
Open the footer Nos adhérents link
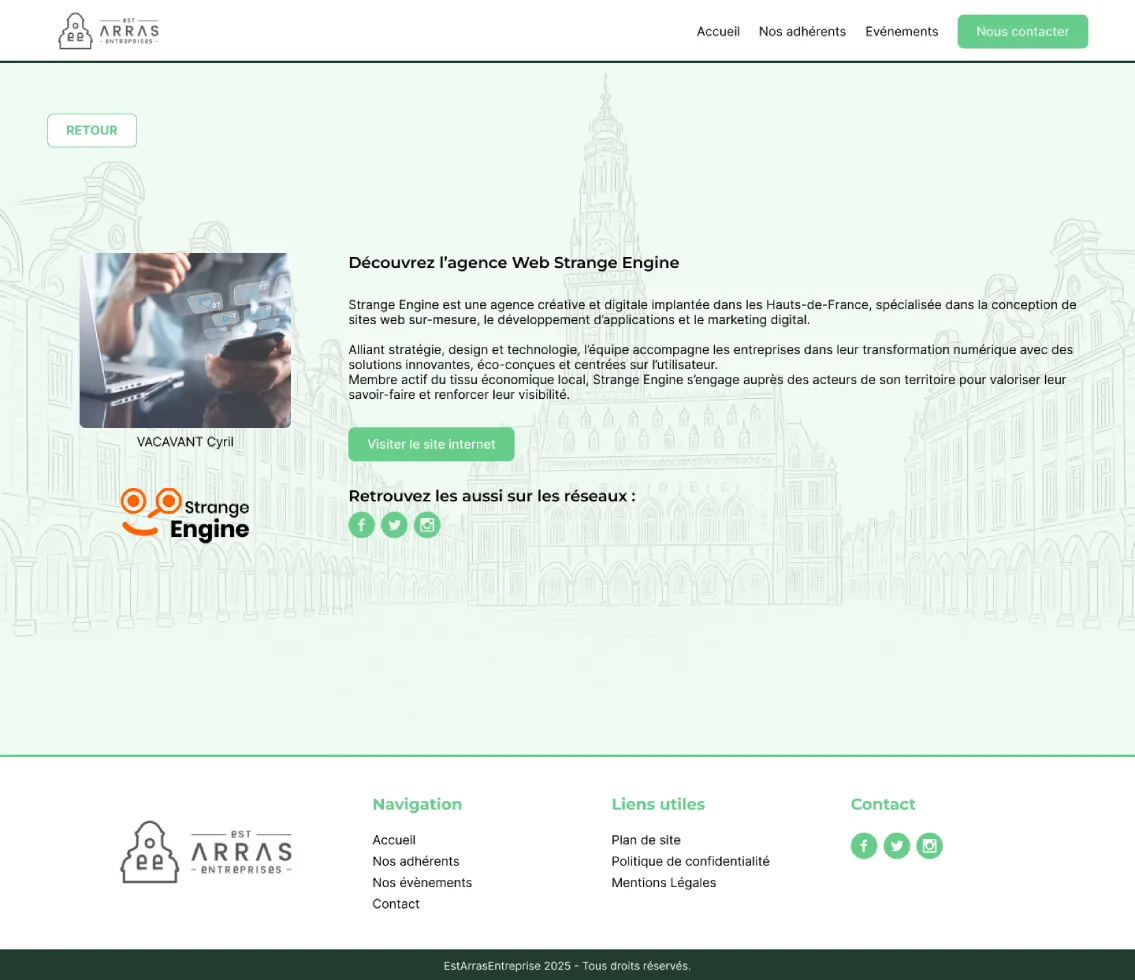[415, 861]
